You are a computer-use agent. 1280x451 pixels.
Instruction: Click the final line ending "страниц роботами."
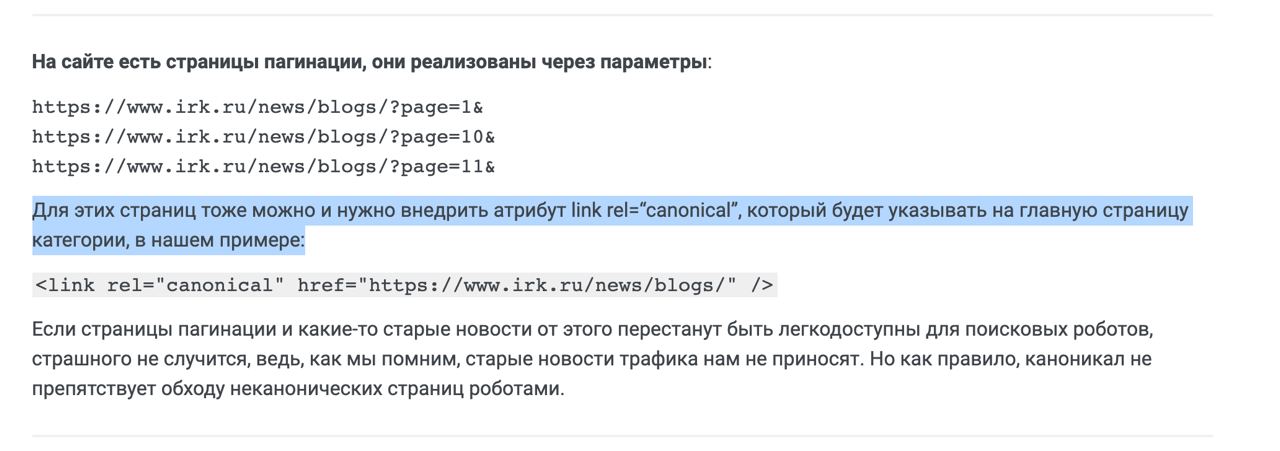point(298,389)
